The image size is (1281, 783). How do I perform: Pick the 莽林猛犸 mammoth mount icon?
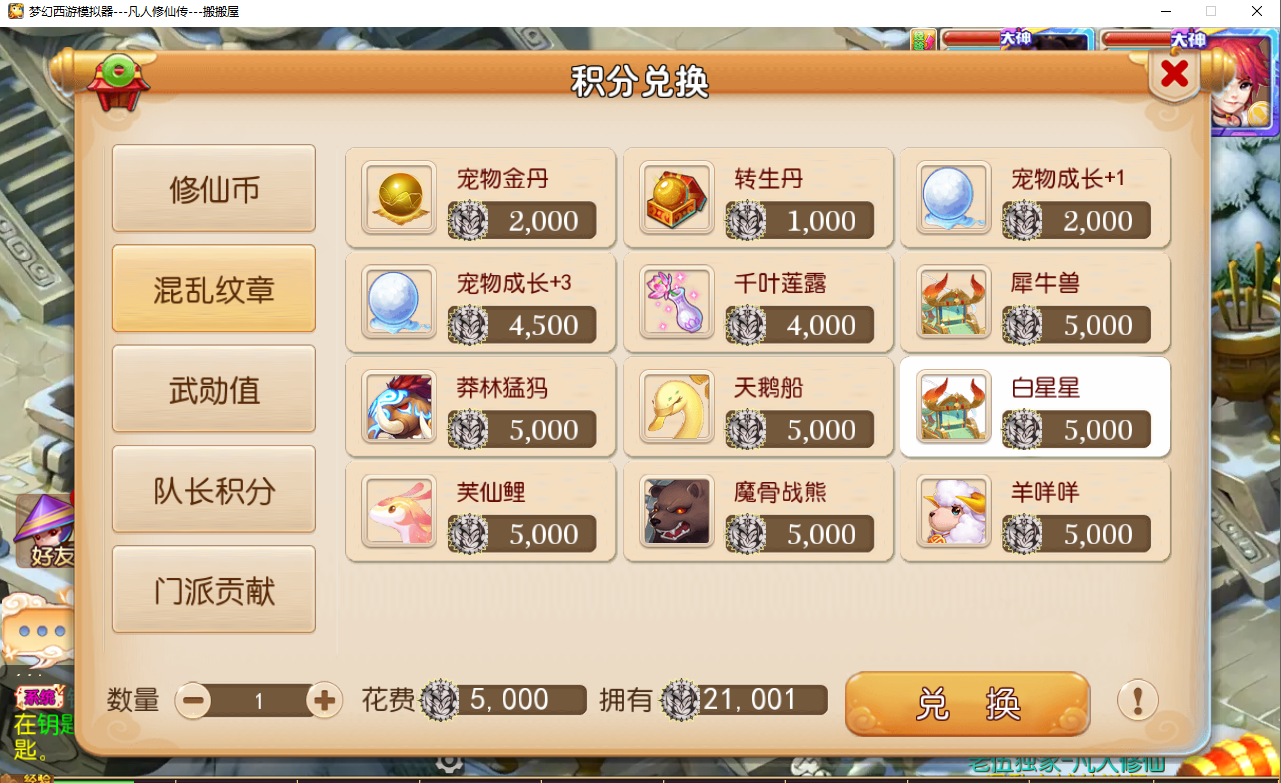click(x=399, y=407)
